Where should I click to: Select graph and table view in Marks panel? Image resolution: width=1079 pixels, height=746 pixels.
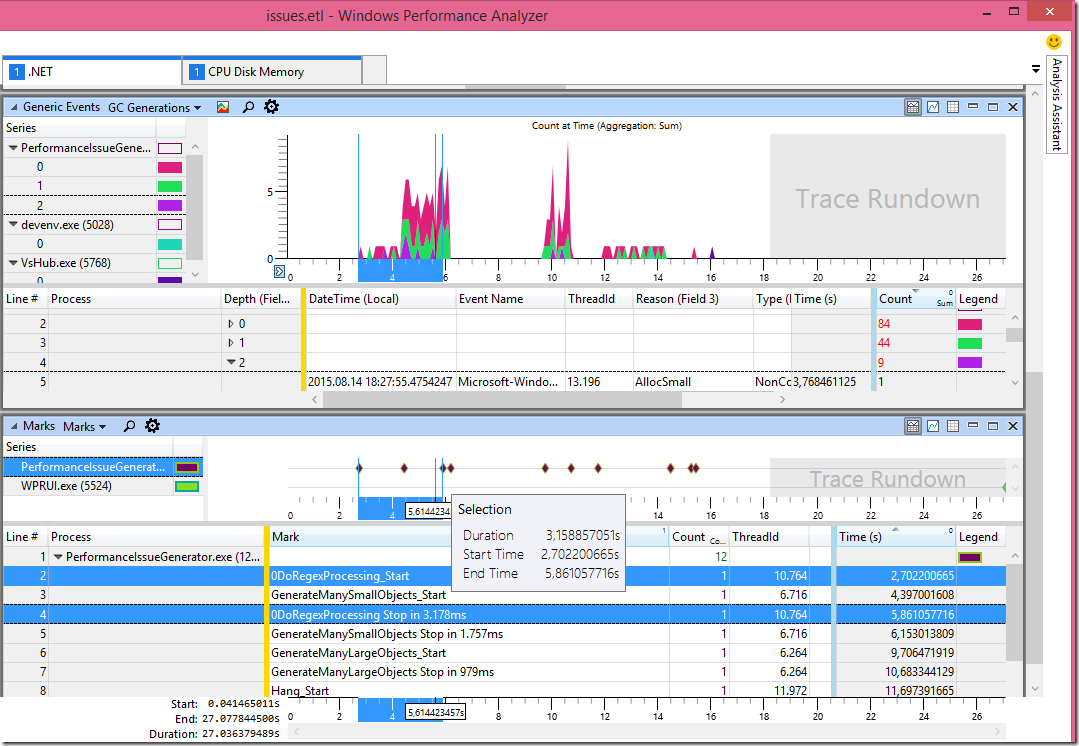pos(912,426)
